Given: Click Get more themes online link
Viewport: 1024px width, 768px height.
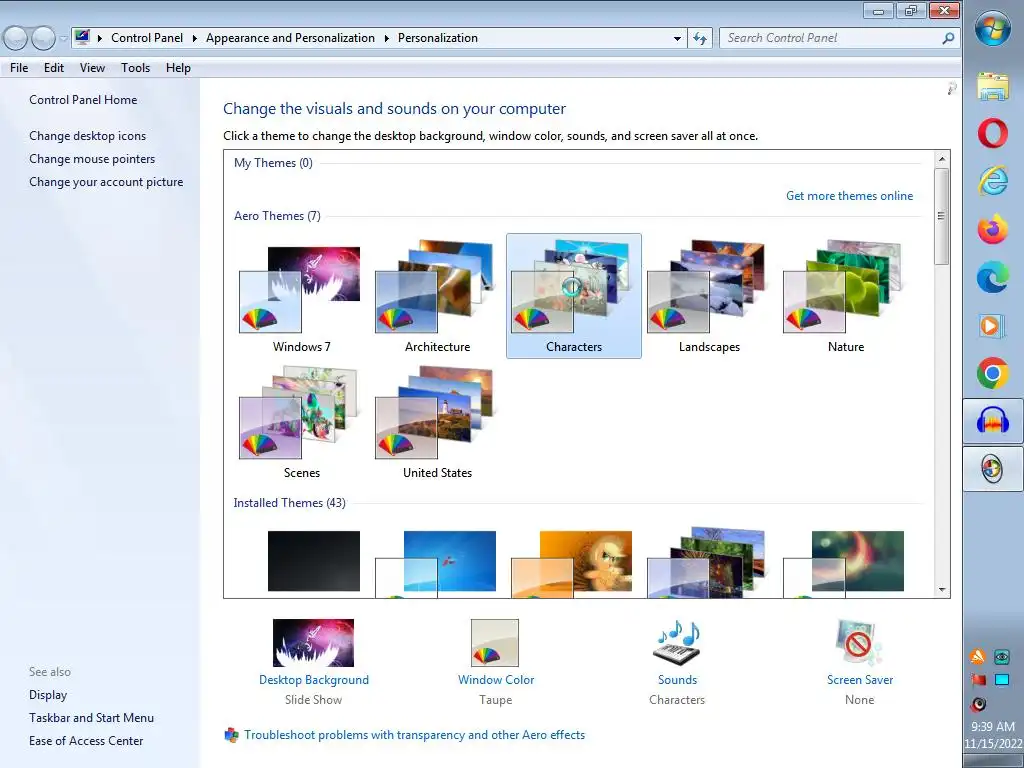Looking at the screenshot, I should [x=849, y=196].
